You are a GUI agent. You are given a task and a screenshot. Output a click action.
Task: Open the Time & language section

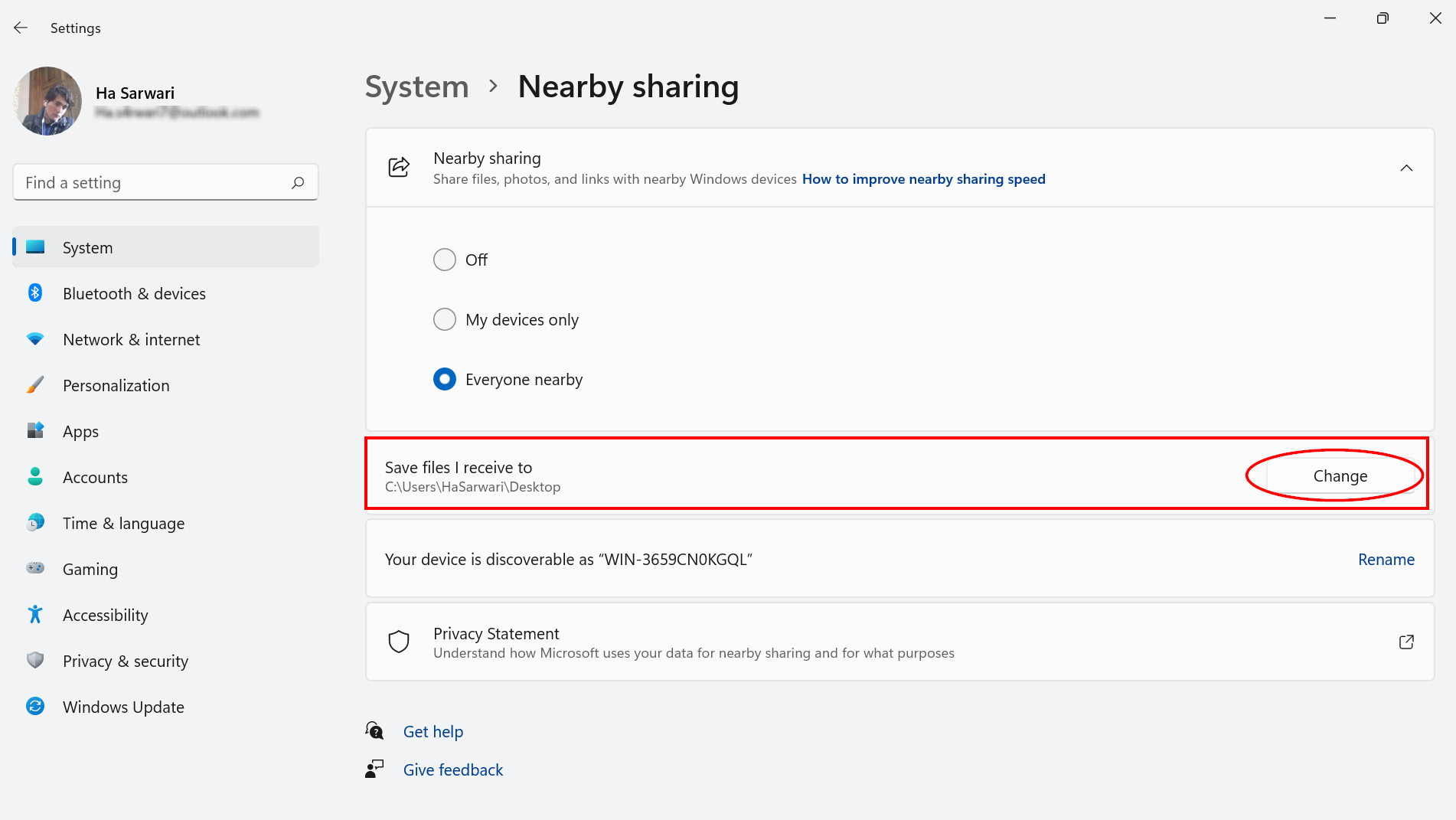[x=35, y=523]
